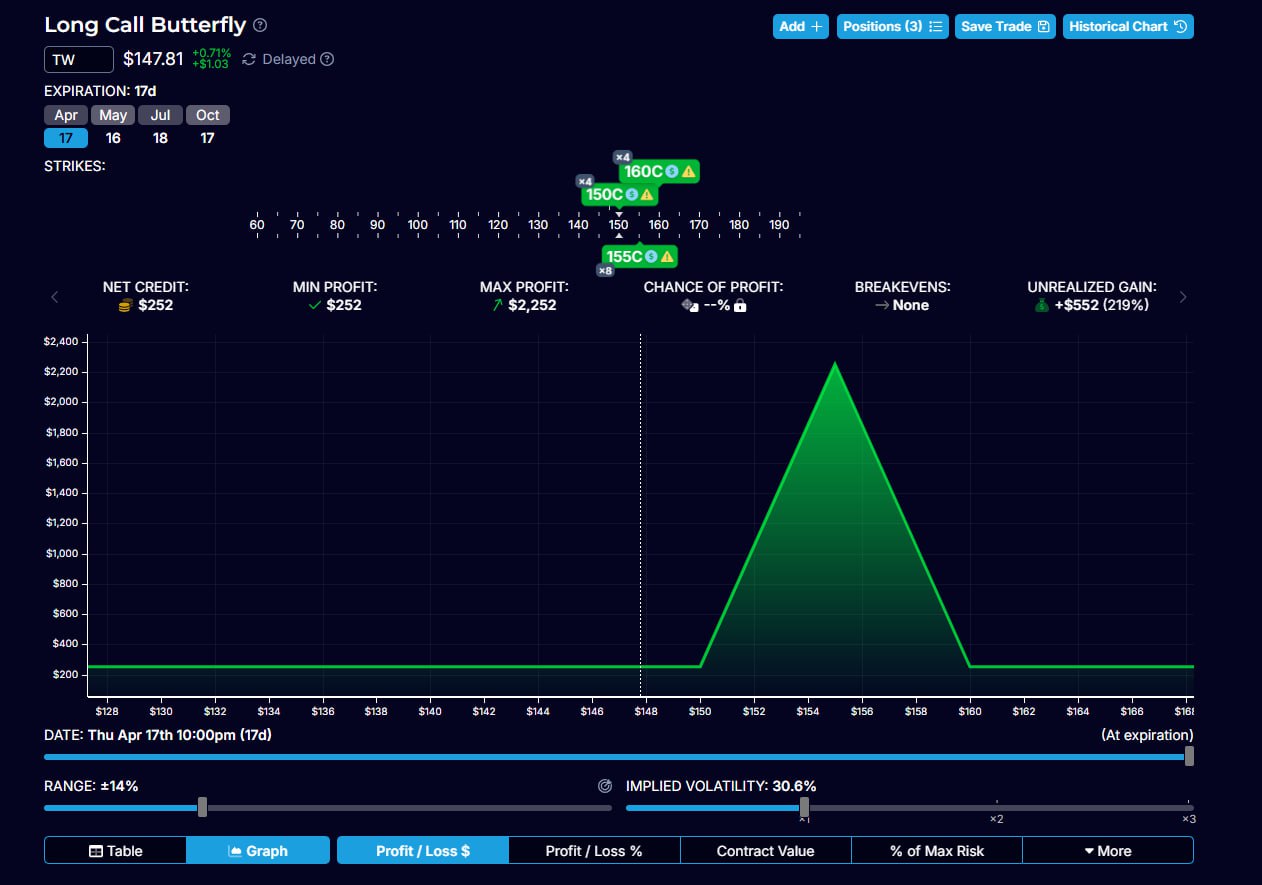1262x885 pixels.
Task: Click the refresh icon next to Delayed
Action: coord(249,59)
